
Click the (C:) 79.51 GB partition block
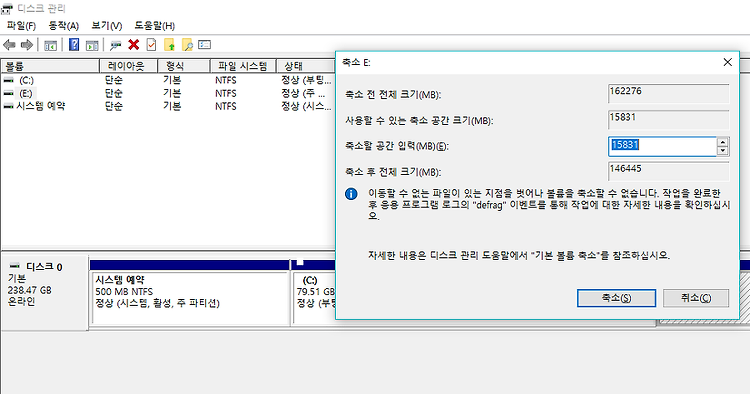click(314, 297)
